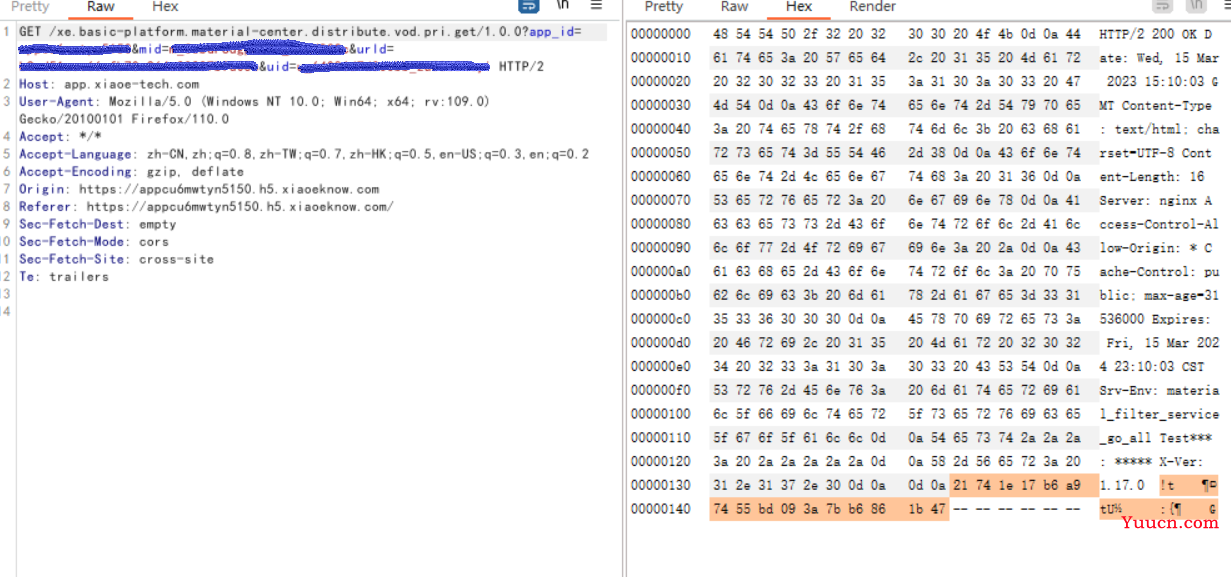Screen dimensions: 1231x577
Task: Click ASCII text 'ache-Control: pu'
Action: tap(1159, 272)
